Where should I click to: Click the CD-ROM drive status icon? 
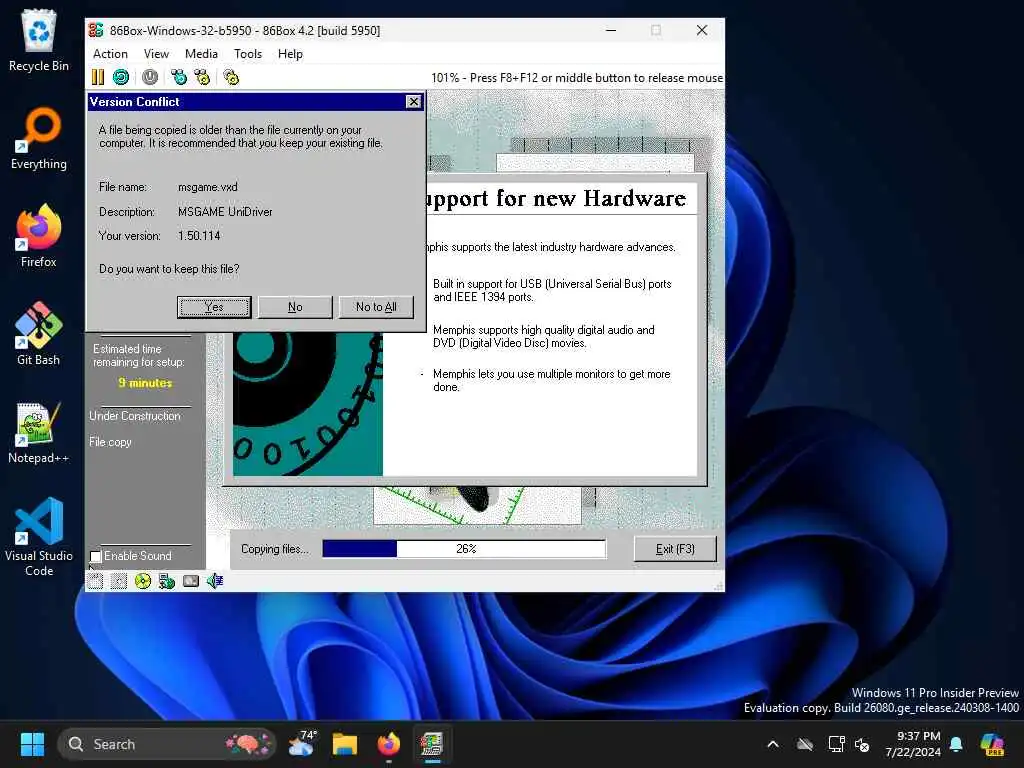click(142, 581)
